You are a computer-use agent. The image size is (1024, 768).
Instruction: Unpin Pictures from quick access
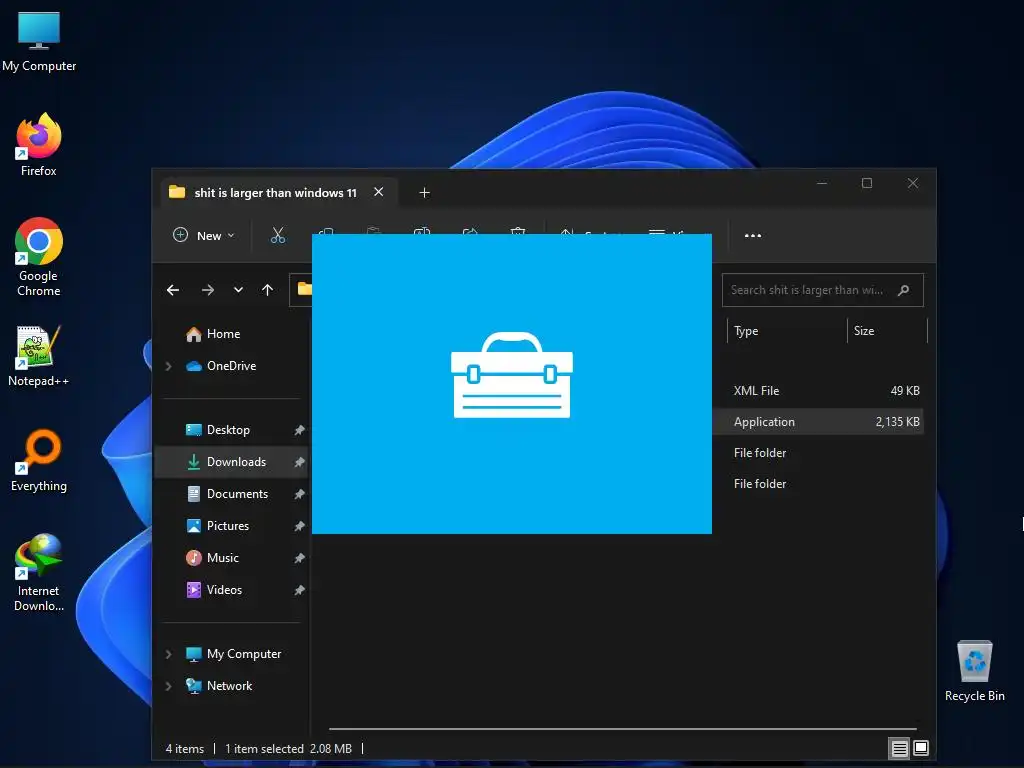(299, 526)
